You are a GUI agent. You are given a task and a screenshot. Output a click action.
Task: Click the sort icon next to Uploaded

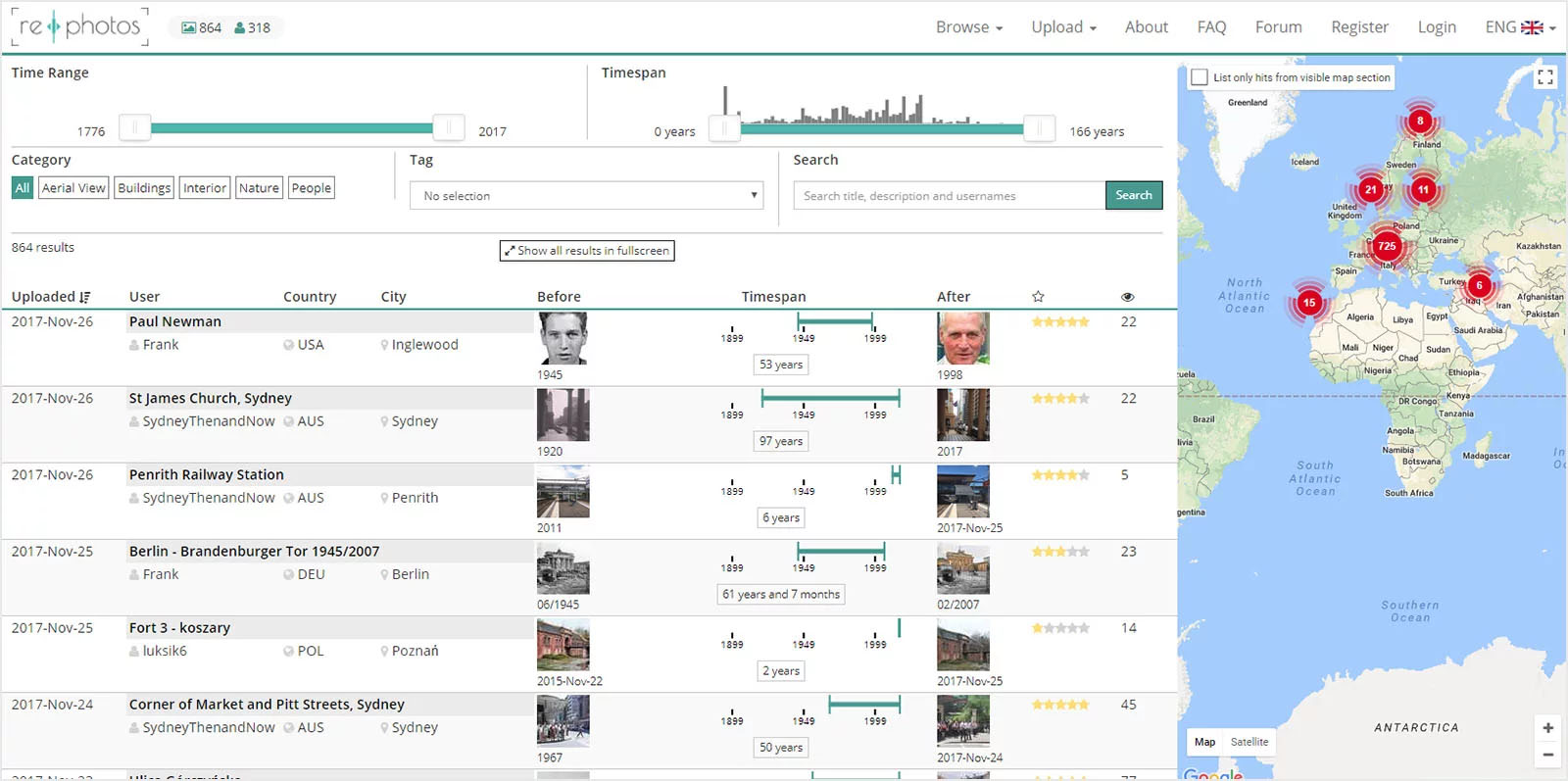pos(85,297)
